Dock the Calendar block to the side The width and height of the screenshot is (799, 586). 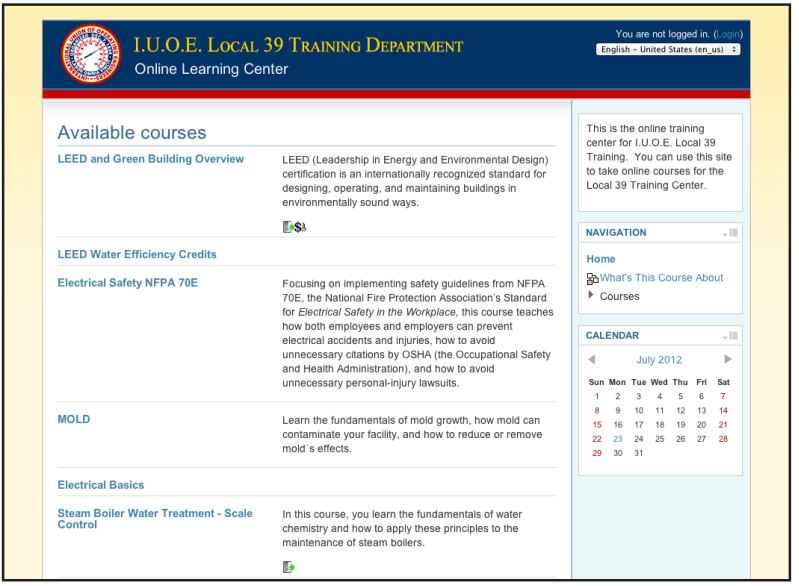click(733, 336)
